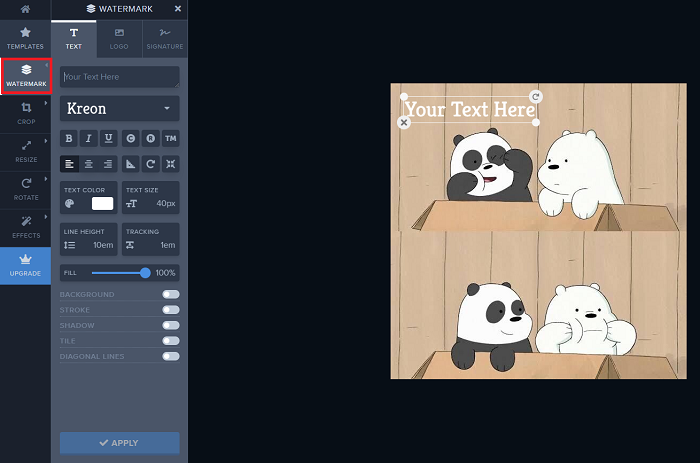Expand the Effects submenu arrow
The width and height of the screenshot is (700, 463).
tap(46, 217)
